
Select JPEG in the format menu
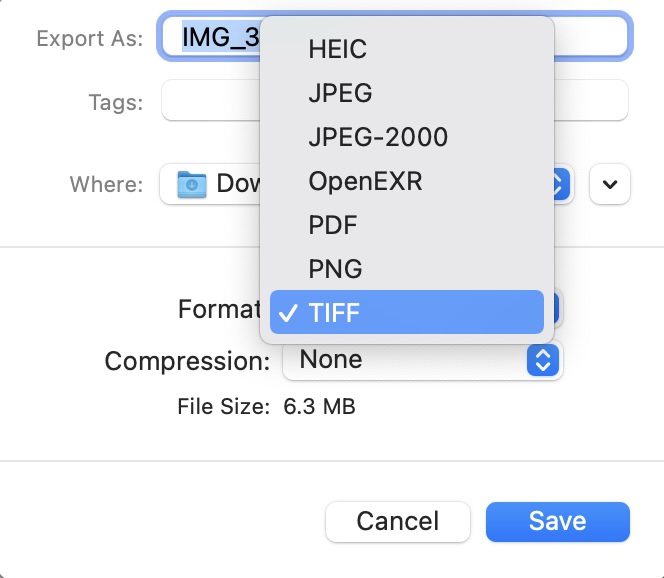[x=340, y=93]
